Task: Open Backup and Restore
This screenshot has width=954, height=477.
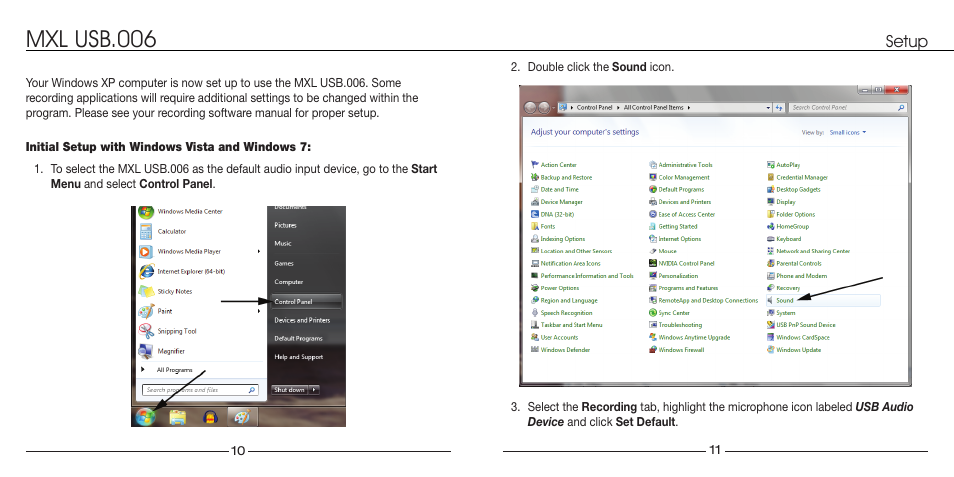Action: (562, 177)
